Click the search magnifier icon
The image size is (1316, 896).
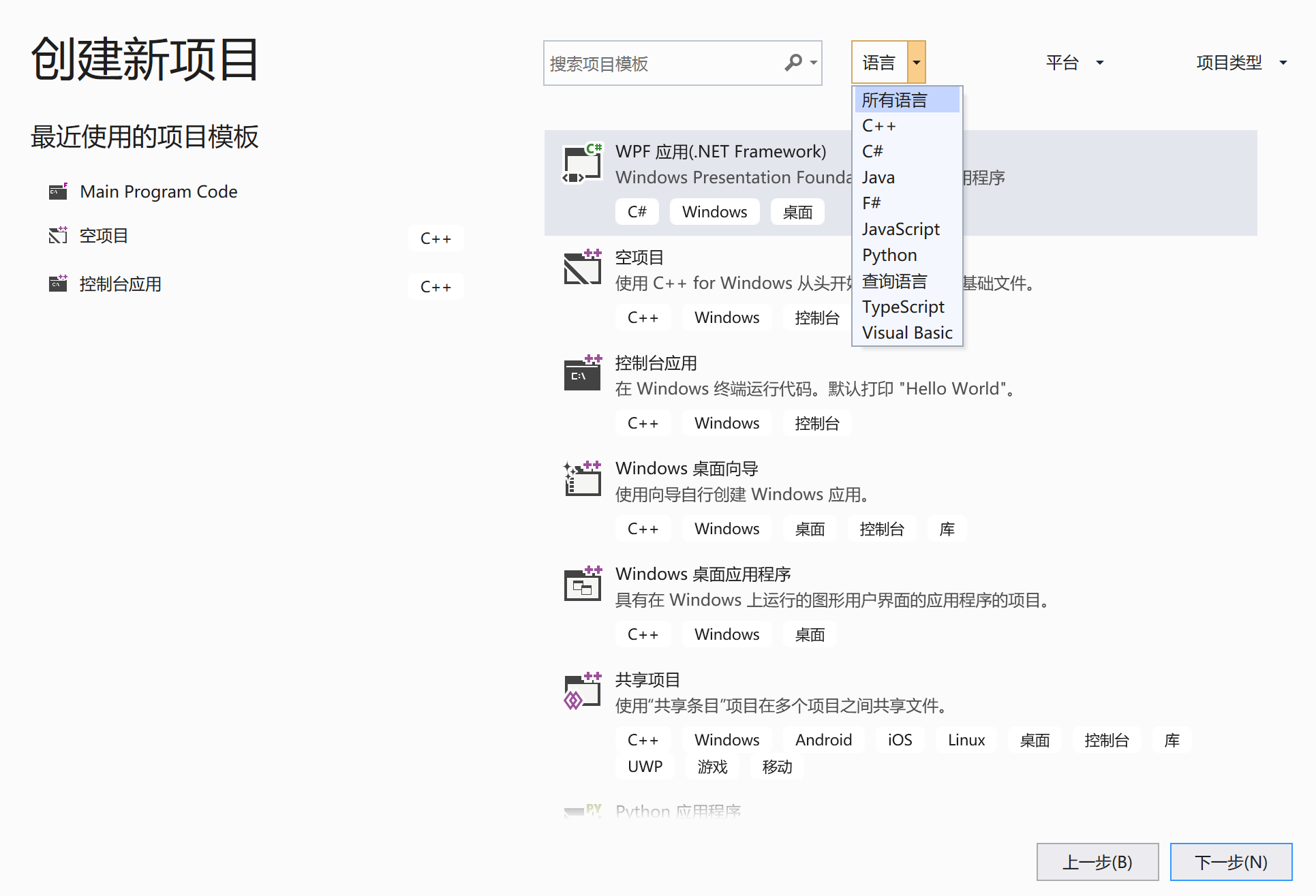click(793, 63)
